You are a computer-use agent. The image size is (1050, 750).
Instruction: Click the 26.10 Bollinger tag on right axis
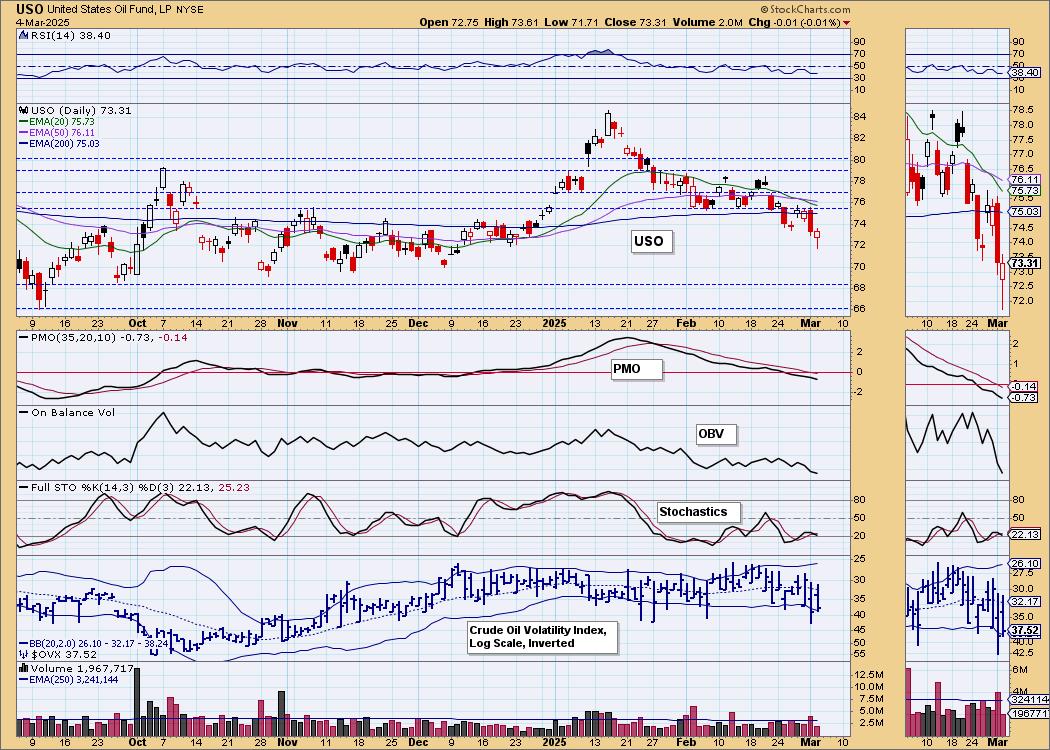click(x=1025, y=564)
